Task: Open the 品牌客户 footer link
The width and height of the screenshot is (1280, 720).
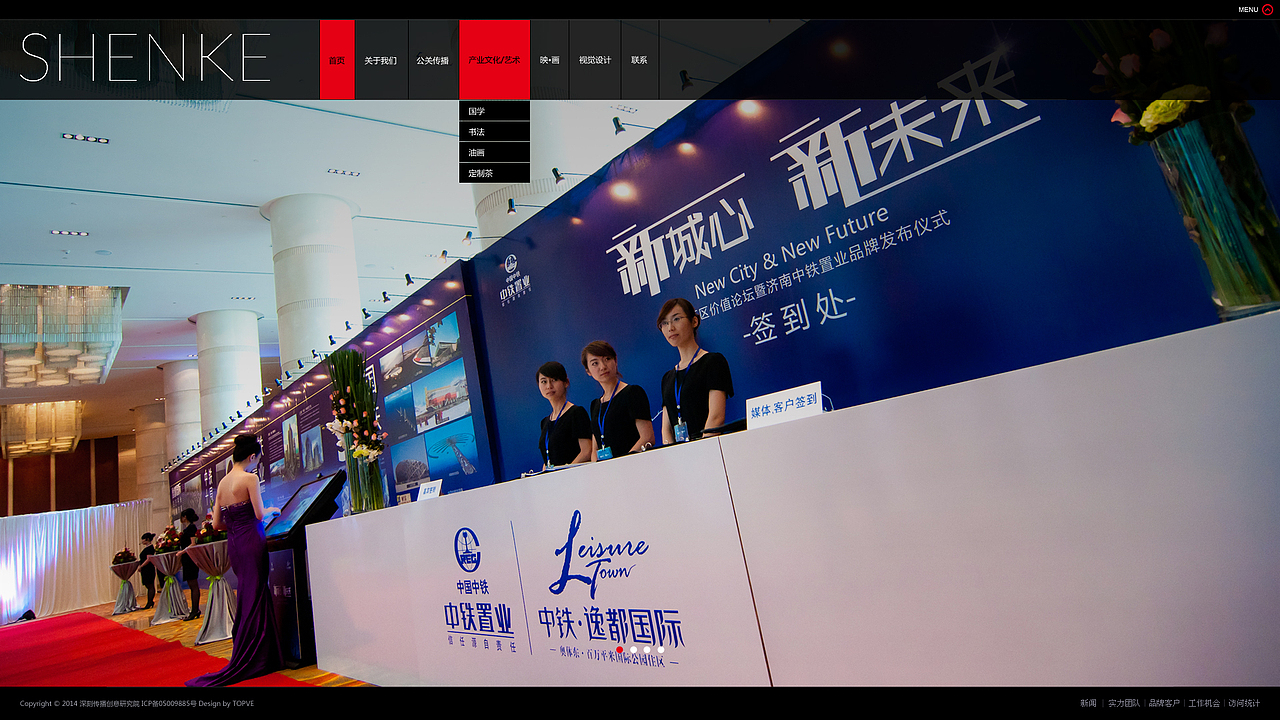Action: [1164, 703]
